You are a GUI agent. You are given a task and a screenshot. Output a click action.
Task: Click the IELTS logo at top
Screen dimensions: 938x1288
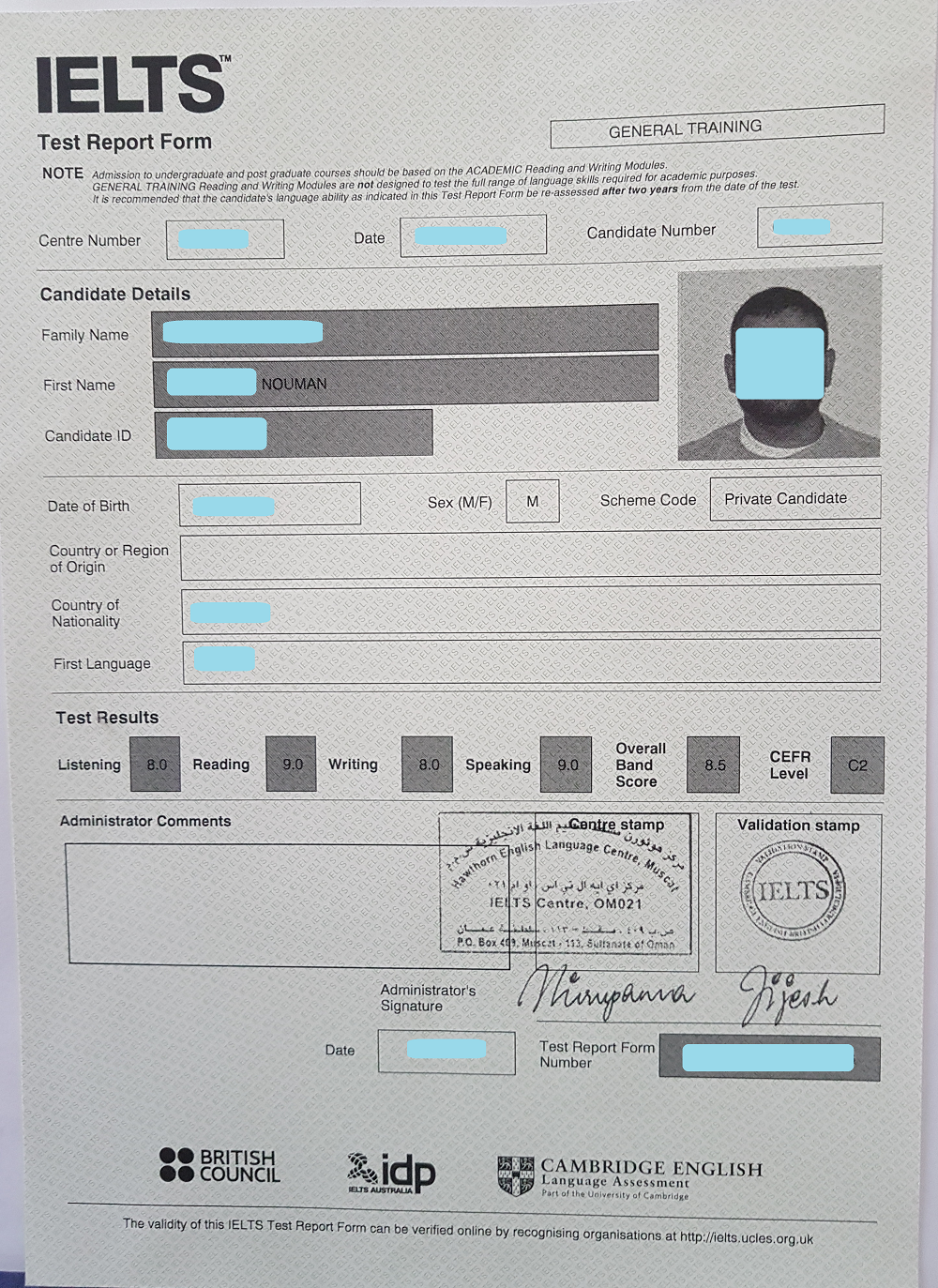(x=131, y=84)
